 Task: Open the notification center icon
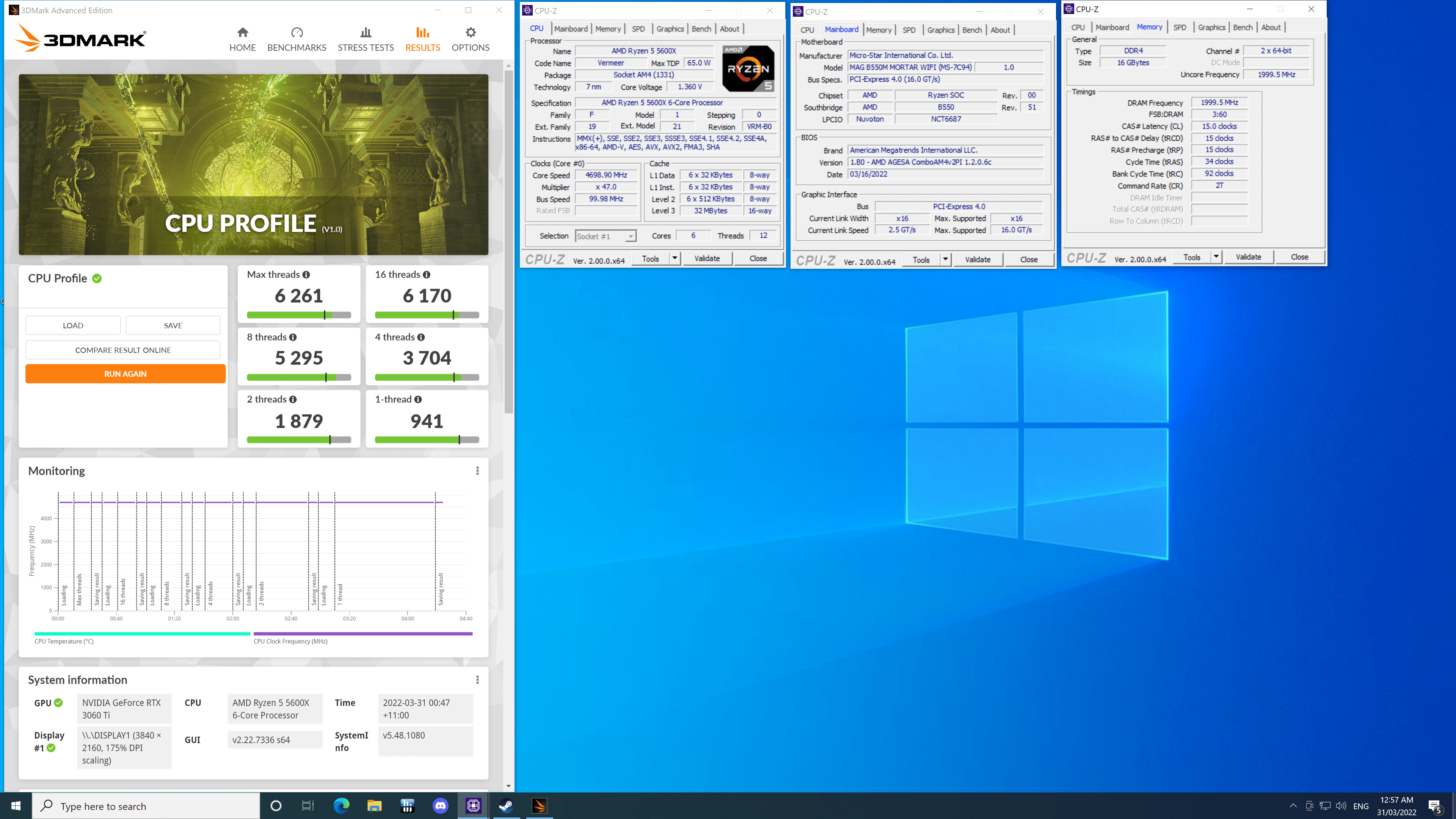pos(1434,806)
